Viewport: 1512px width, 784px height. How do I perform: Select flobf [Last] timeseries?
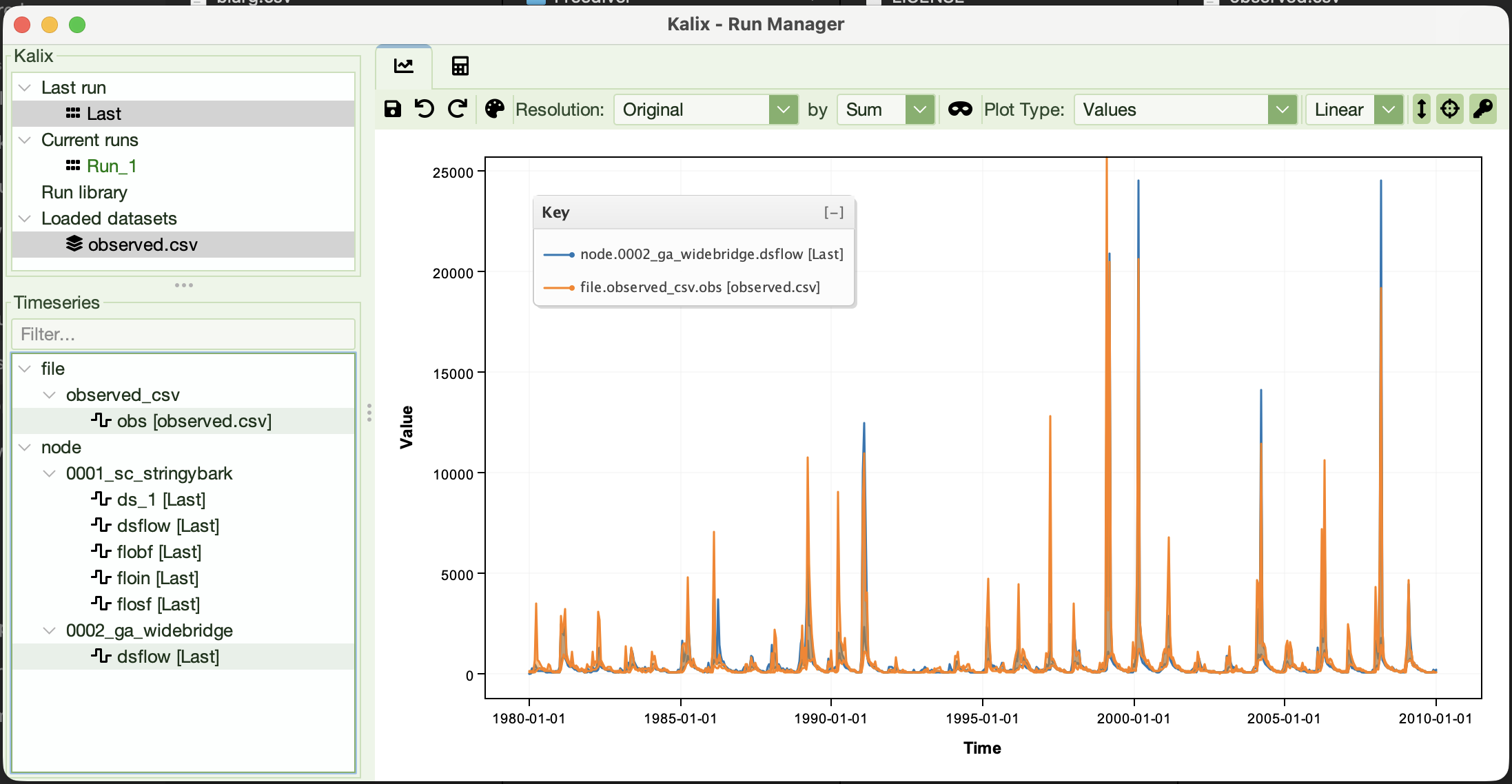coord(159,552)
